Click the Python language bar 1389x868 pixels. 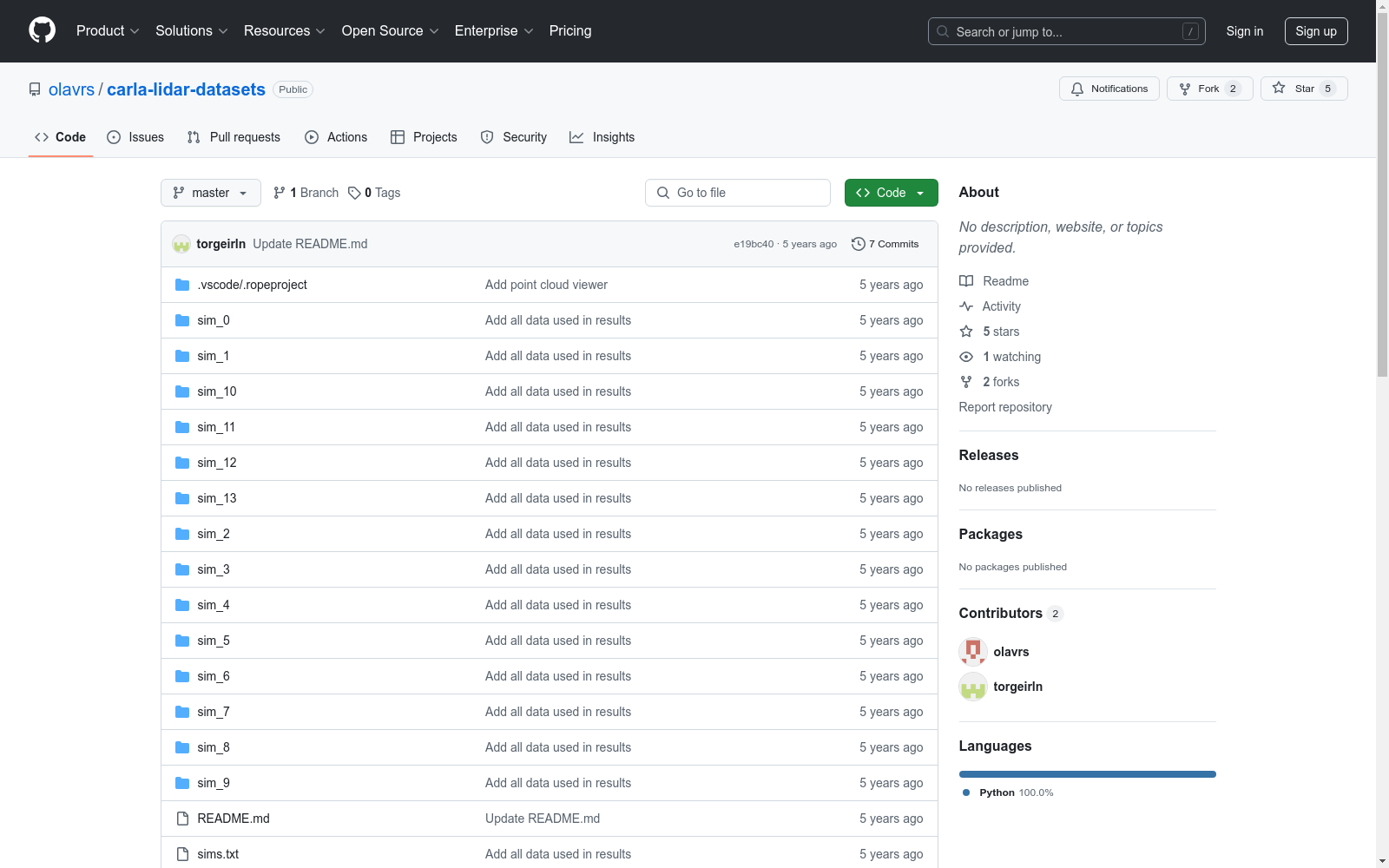pyautogui.click(x=1087, y=774)
